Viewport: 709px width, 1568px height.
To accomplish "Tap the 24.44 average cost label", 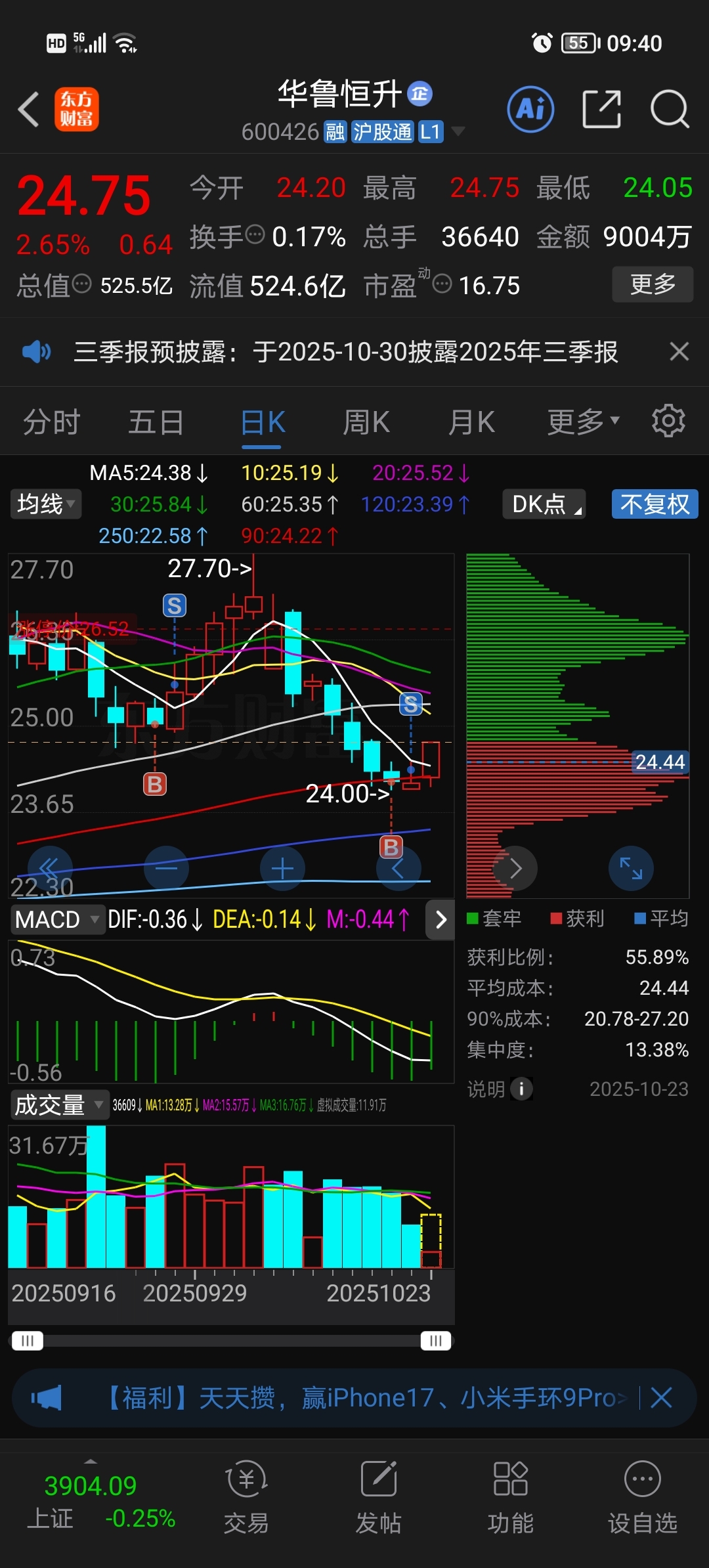I will pyautogui.click(x=660, y=762).
